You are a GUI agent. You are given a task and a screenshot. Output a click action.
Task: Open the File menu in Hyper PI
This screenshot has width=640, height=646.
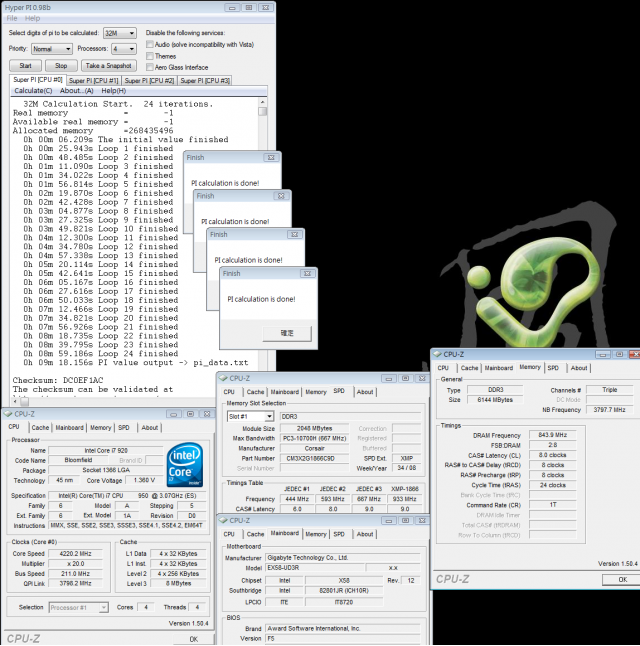(x=12, y=18)
